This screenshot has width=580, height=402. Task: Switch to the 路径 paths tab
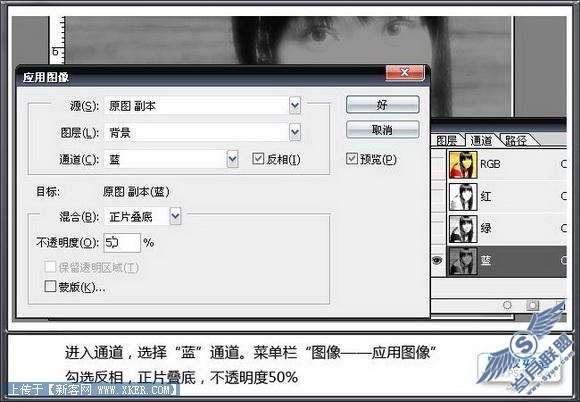click(516, 141)
